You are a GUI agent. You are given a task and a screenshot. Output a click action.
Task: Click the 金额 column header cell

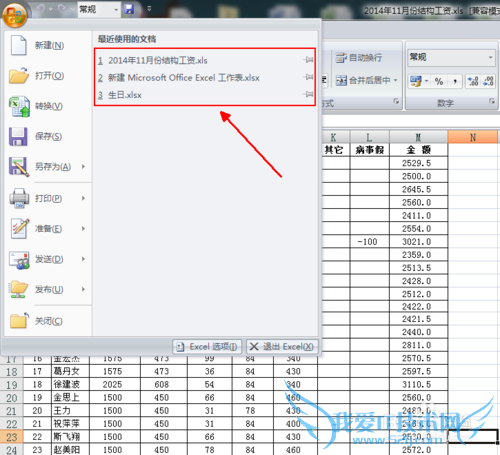point(418,150)
